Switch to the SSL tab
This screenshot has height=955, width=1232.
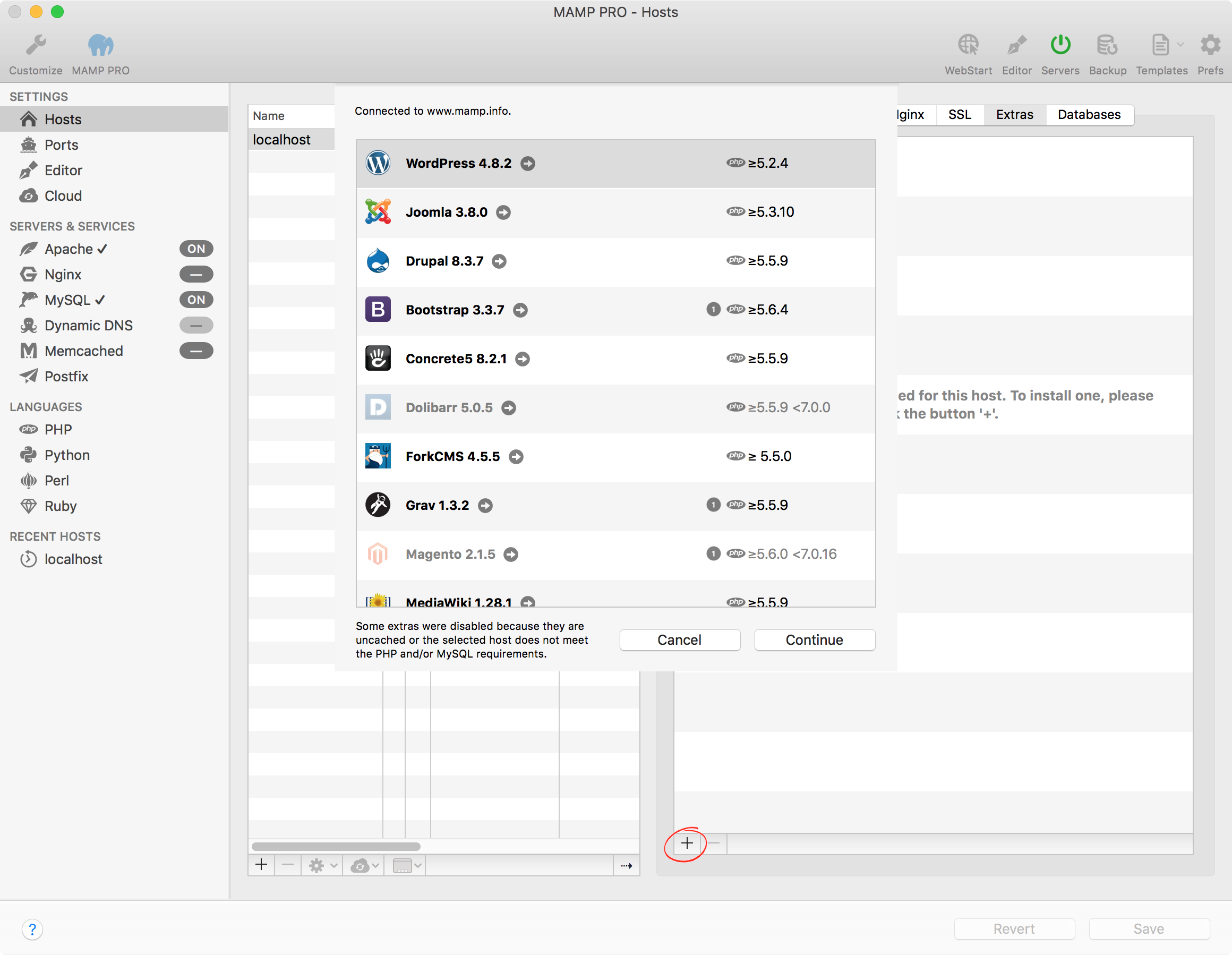point(959,115)
